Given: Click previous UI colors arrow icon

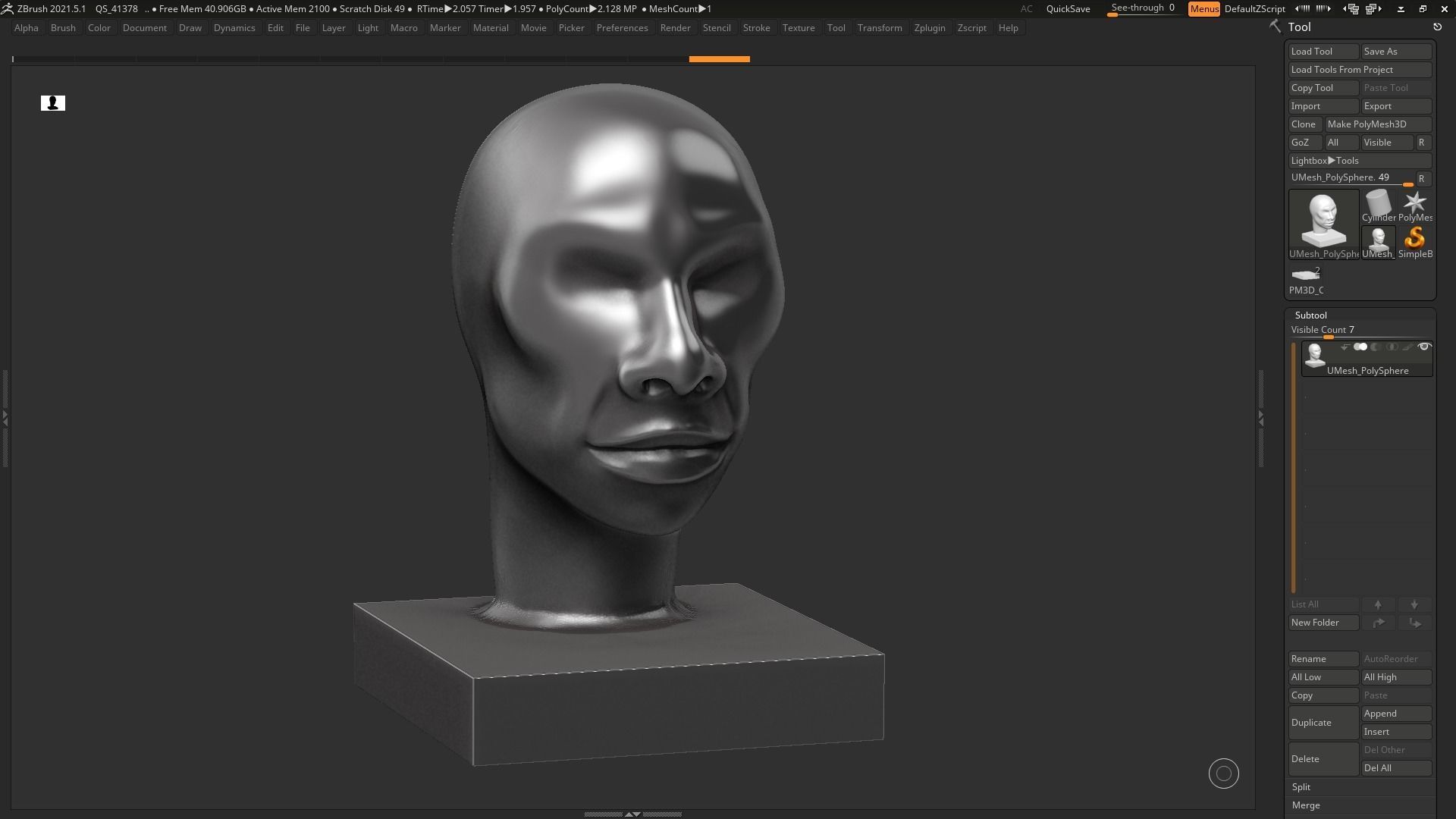Looking at the screenshot, I should [x=1302, y=8].
